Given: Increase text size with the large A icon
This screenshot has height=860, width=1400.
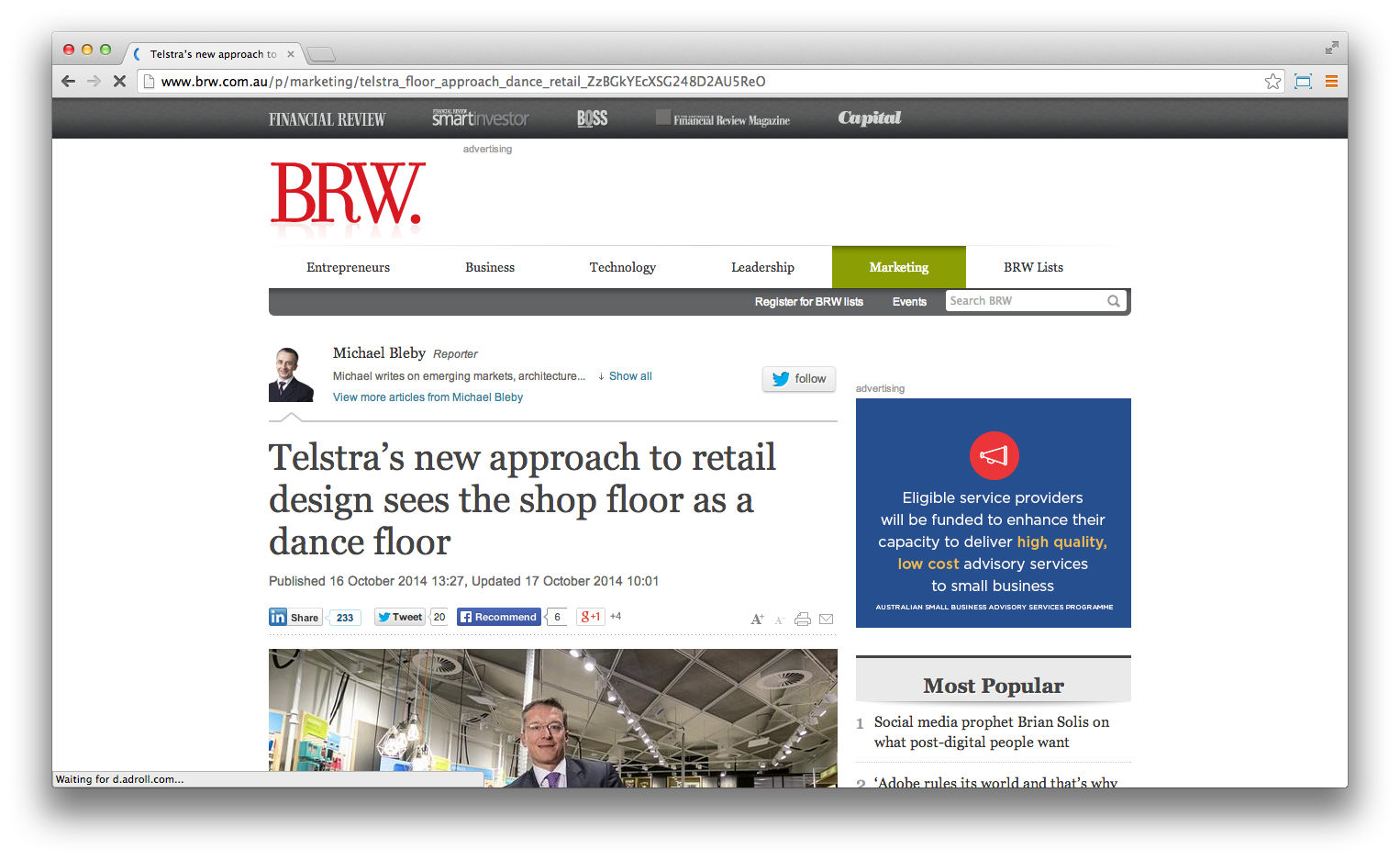Looking at the screenshot, I should (x=757, y=620).
